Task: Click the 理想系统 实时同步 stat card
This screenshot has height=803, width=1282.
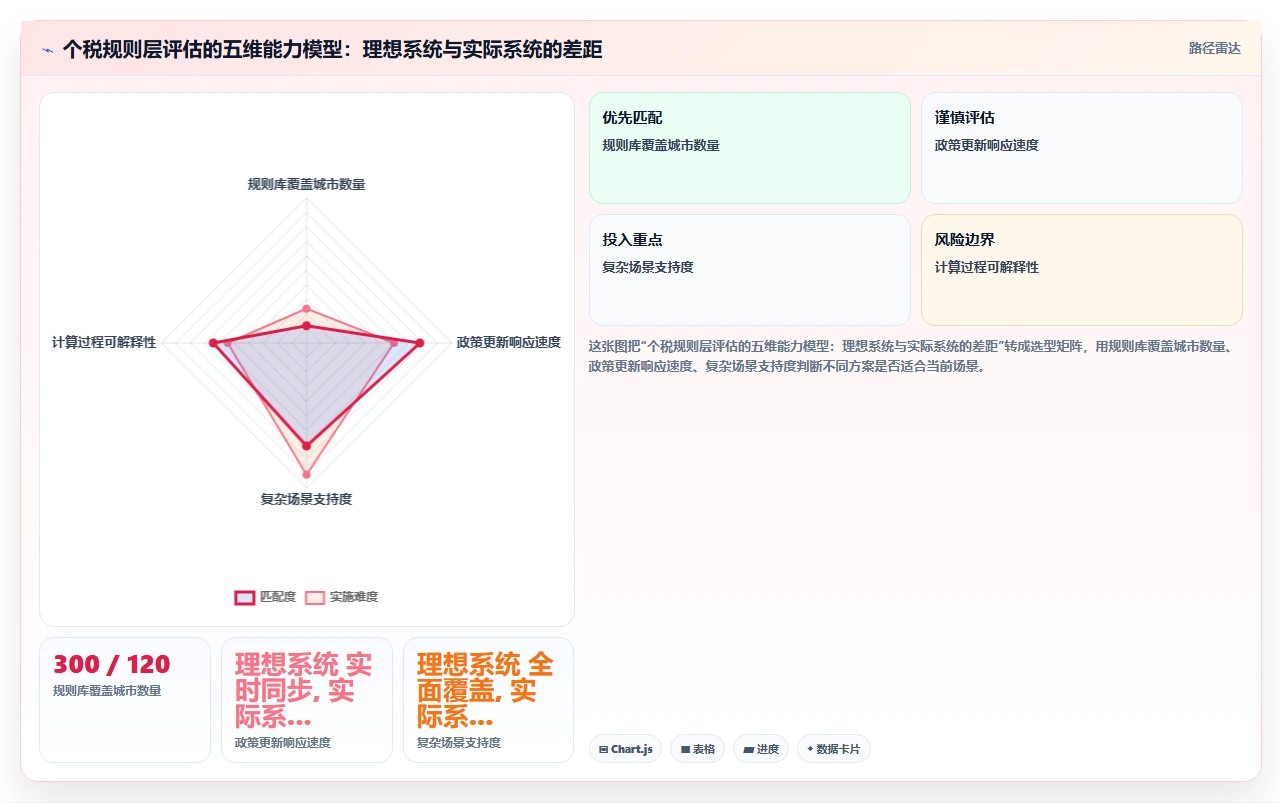Action: 307,700
